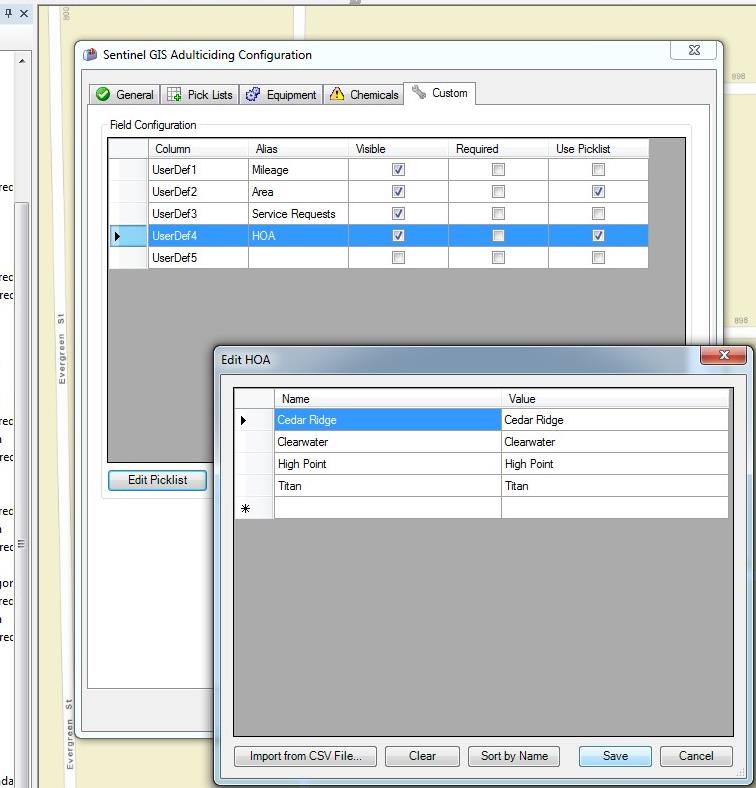This screenshot has height=788, width=756.
Task: Select Cedar Ridge in the Value column
Action: tap(615, 420)
